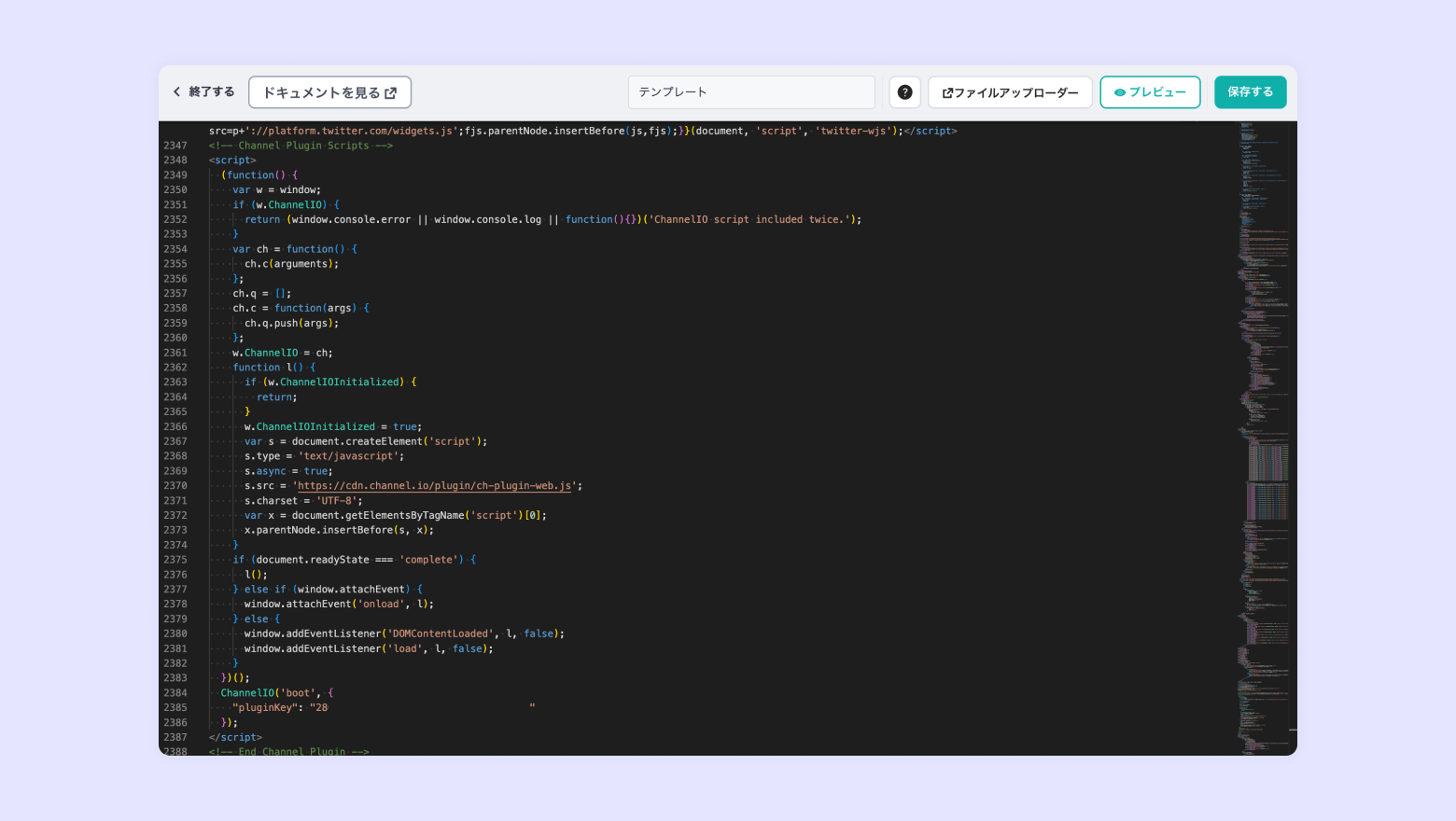The image size is (1456, 821).
Task: Focus the テンプレート name input field
Action: point(751,92)
